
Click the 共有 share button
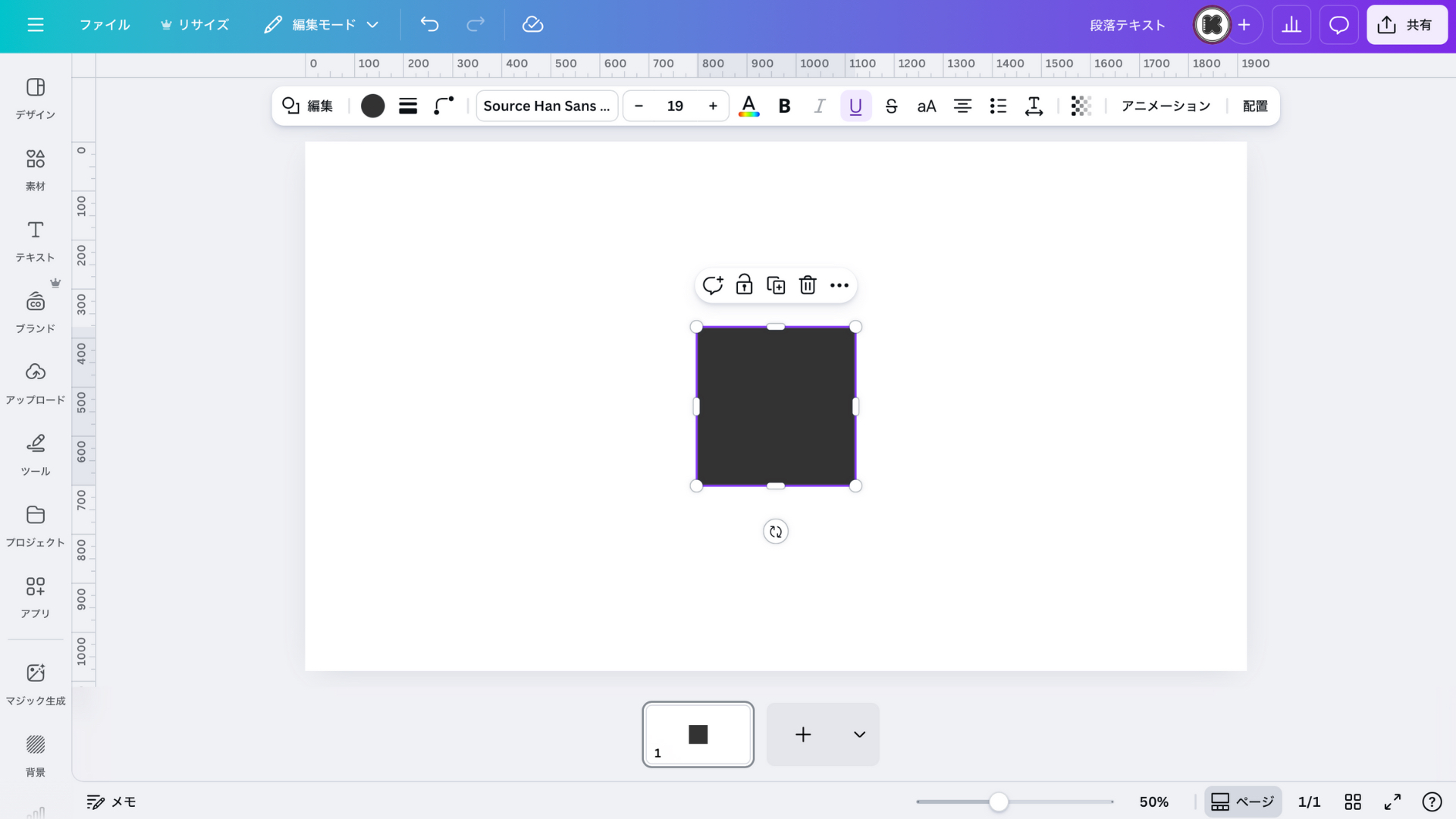pyautogui.click(x=1407, y=24)
